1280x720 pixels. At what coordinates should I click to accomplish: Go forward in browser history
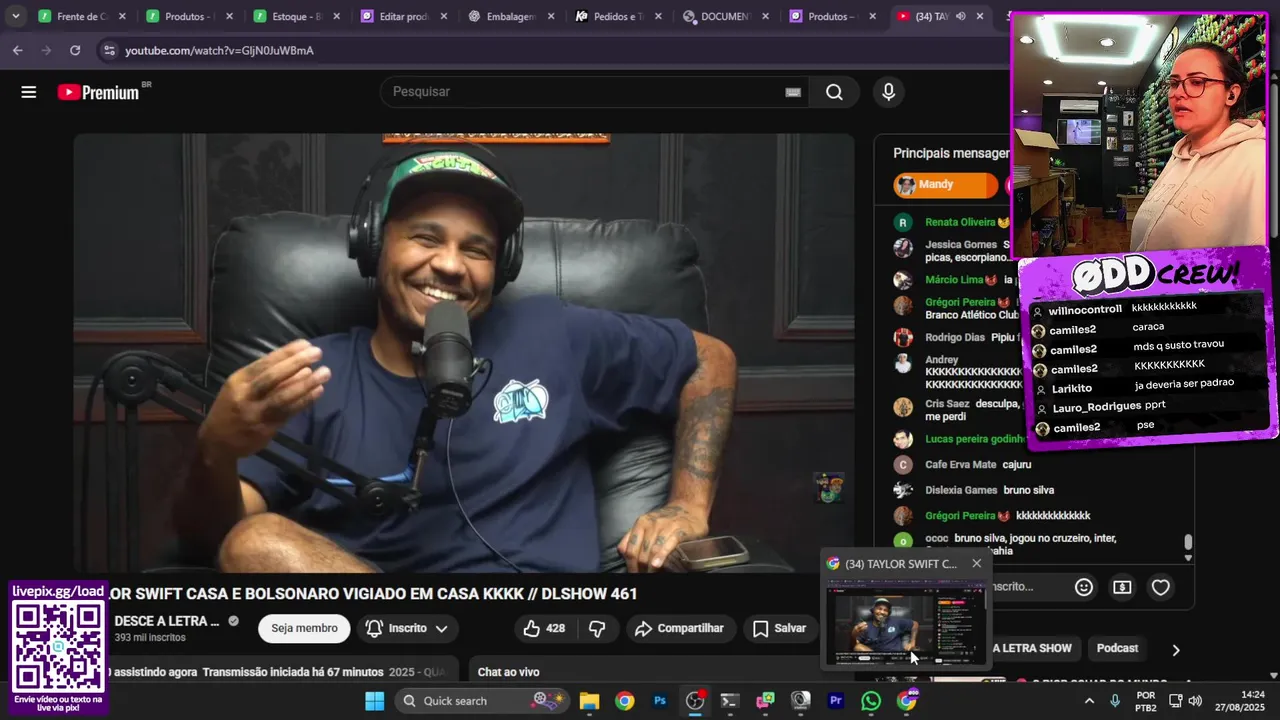(46, 50)
